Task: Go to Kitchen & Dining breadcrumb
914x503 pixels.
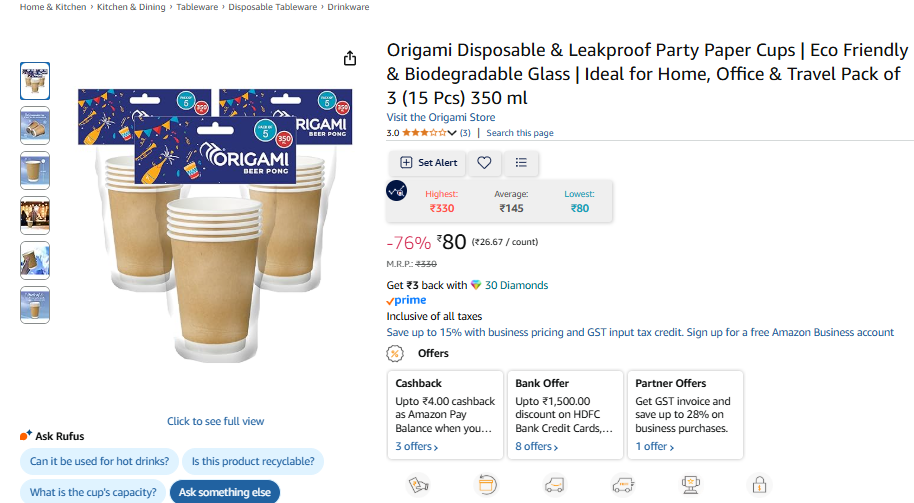Action: 131,7
